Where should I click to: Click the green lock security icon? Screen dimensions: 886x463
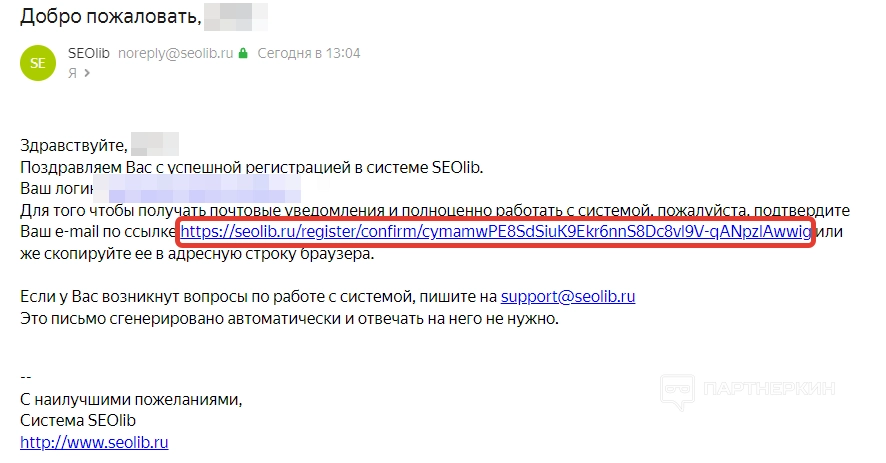pos(242,53)
